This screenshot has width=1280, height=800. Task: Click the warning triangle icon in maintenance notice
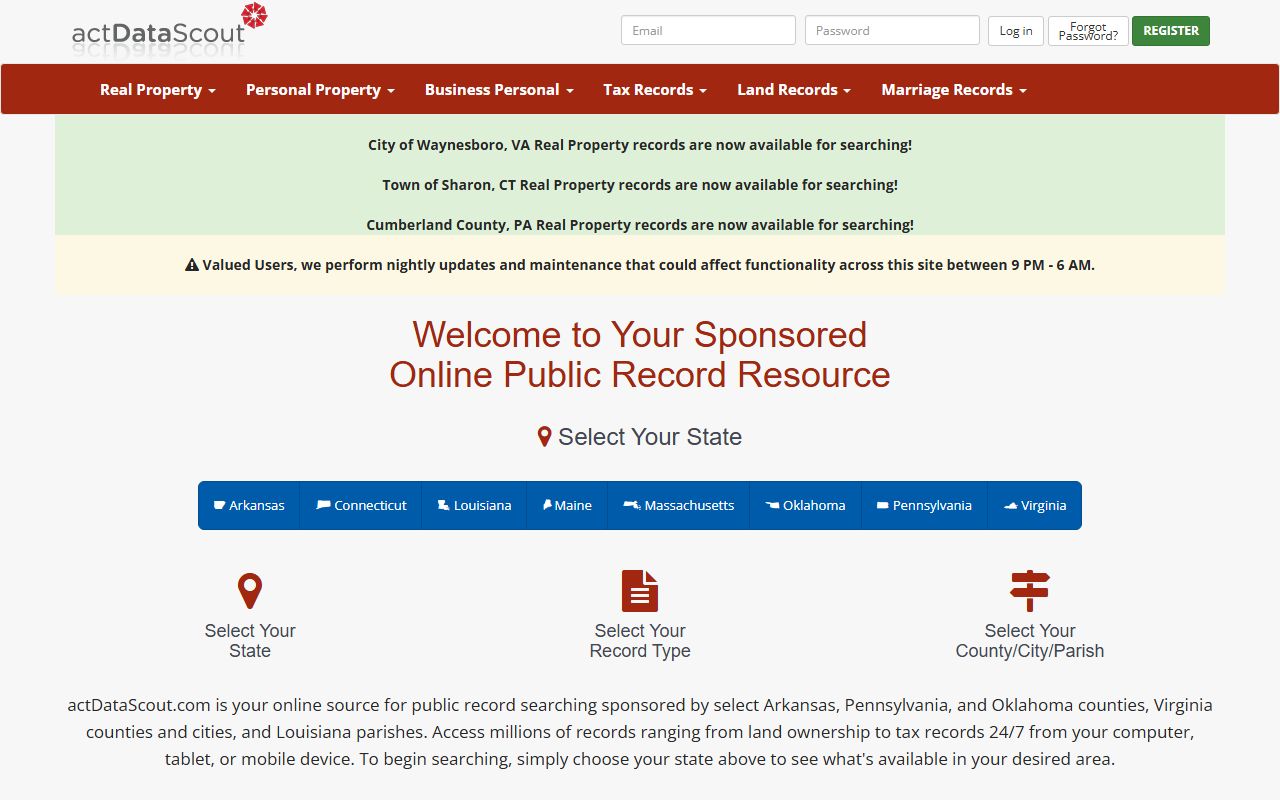coord(192,265)
